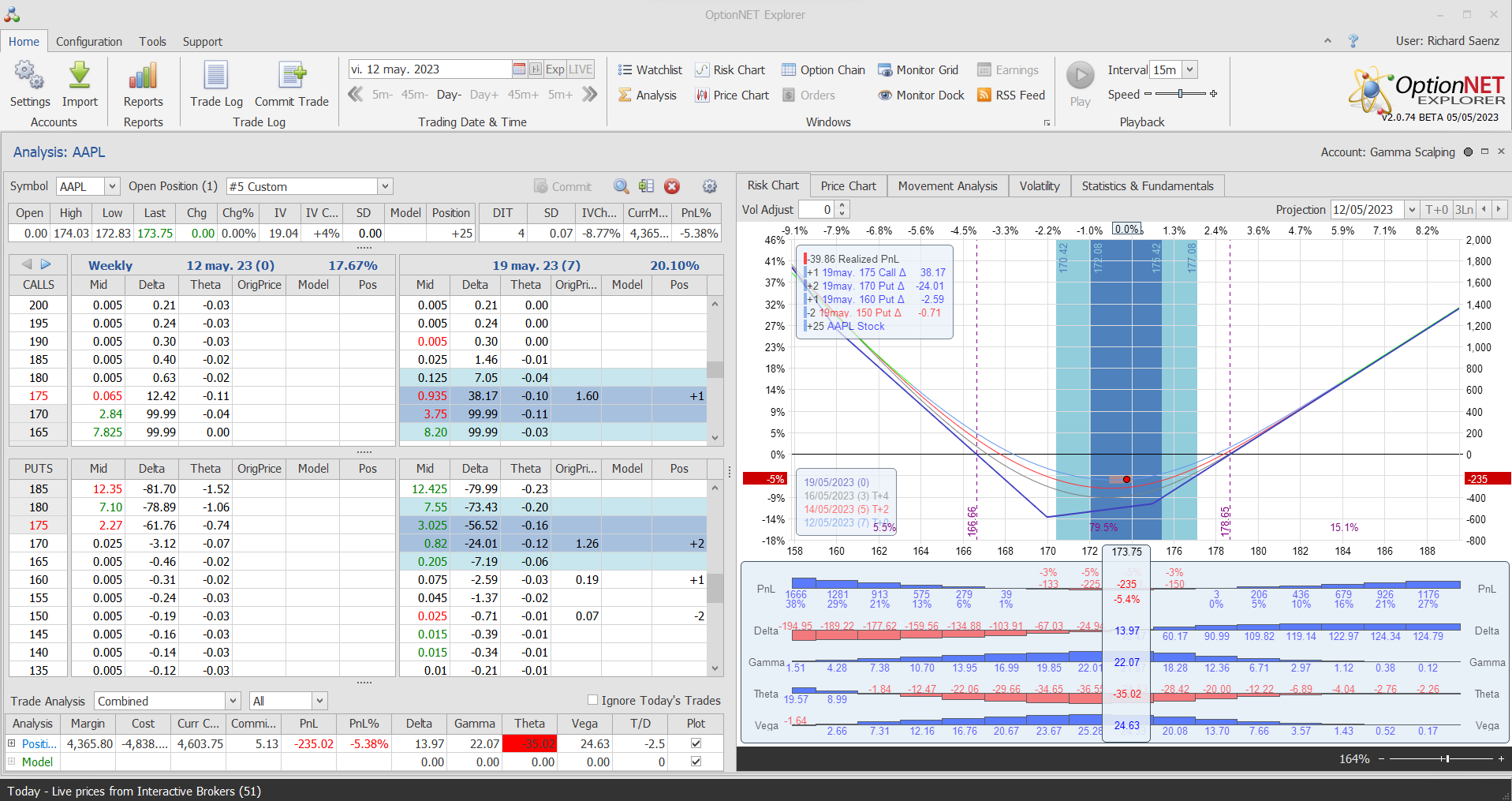
Task: Toggle the 3Ln lines button
Action: pyautogui.click(x=1464, y=209)
